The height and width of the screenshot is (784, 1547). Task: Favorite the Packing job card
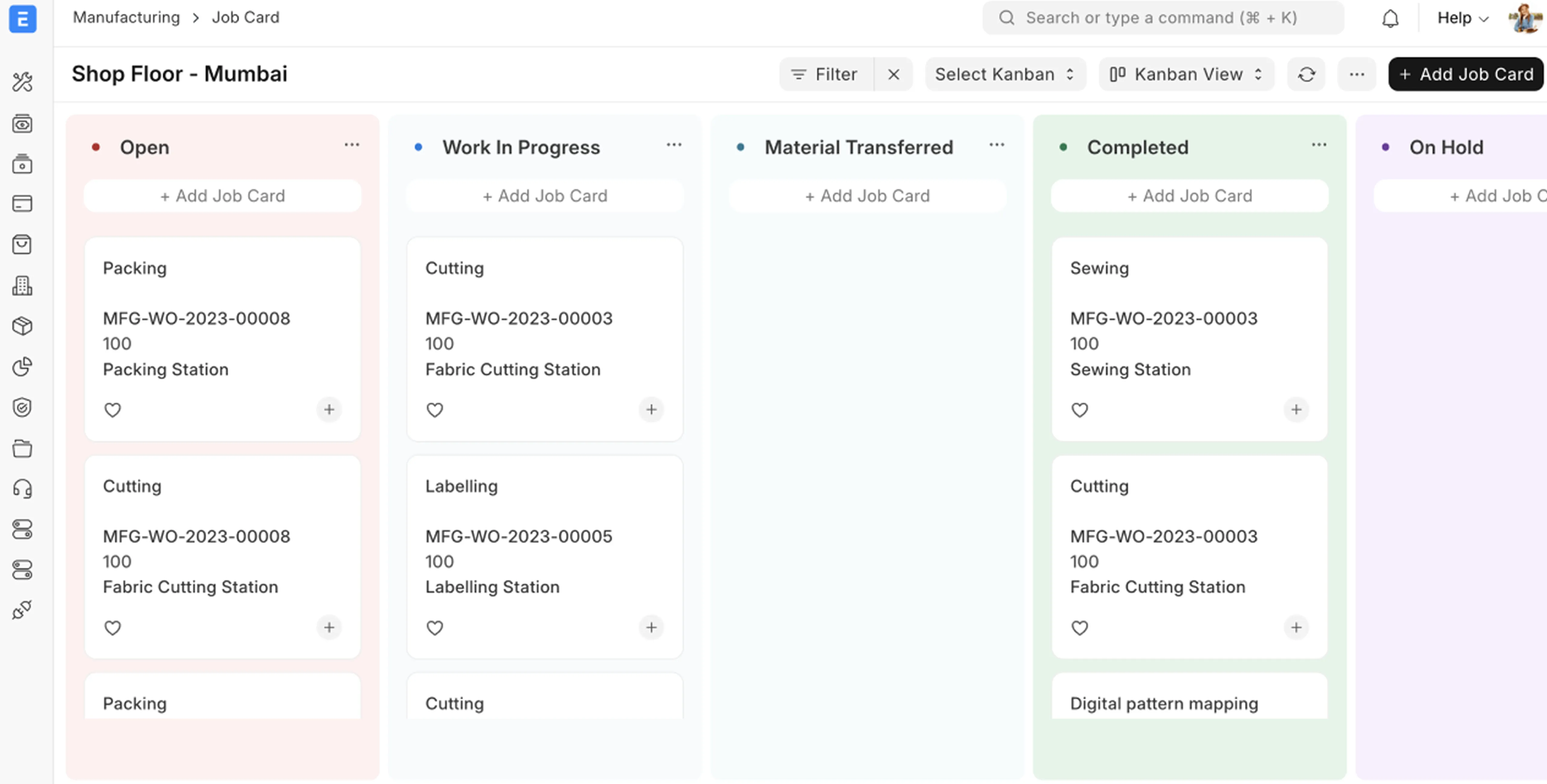point(113,410)
